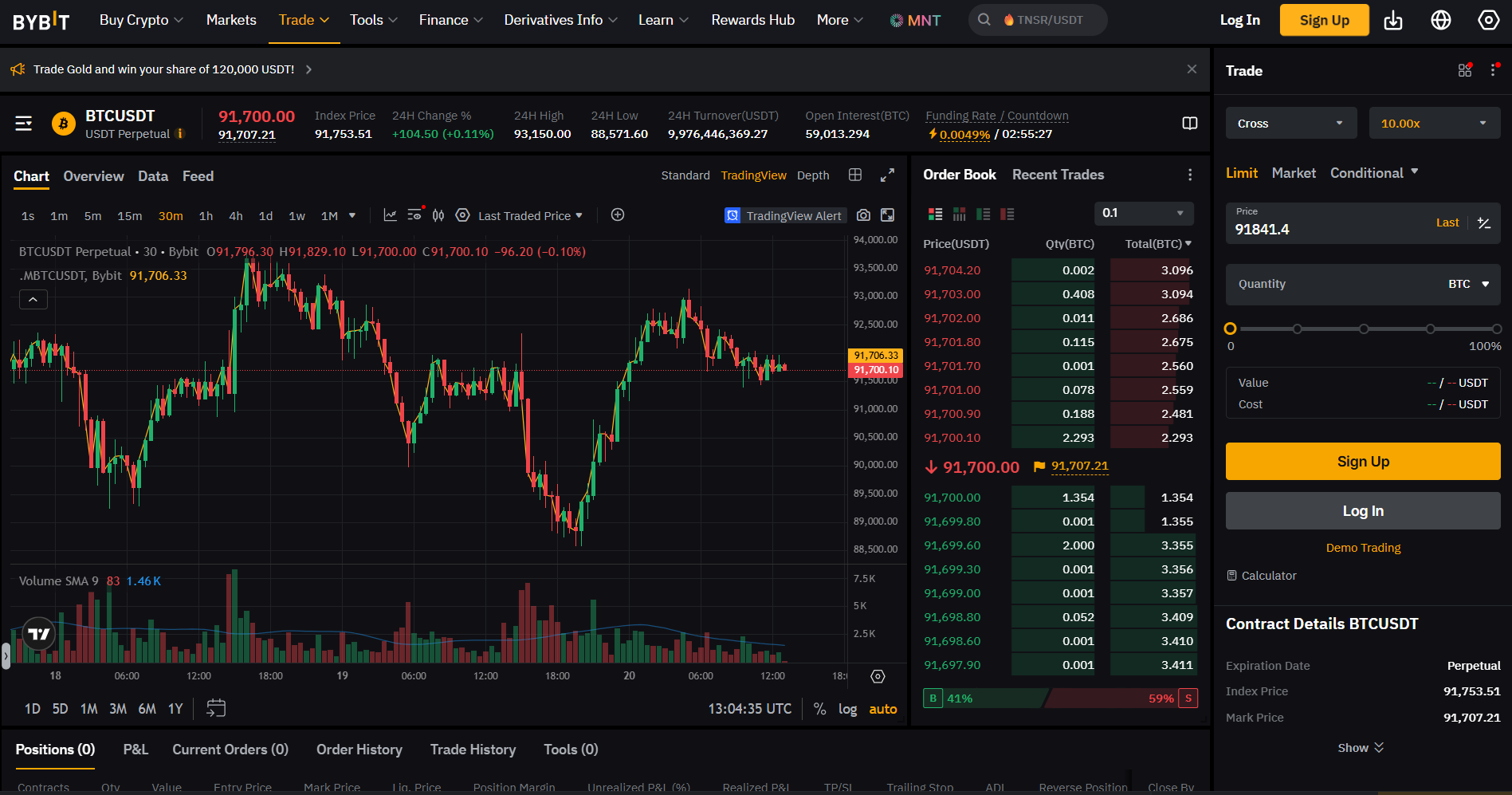This screenshot has width=1512, height=795.
Task: Select the candlestick chart type icon
Action: (438, 214)
